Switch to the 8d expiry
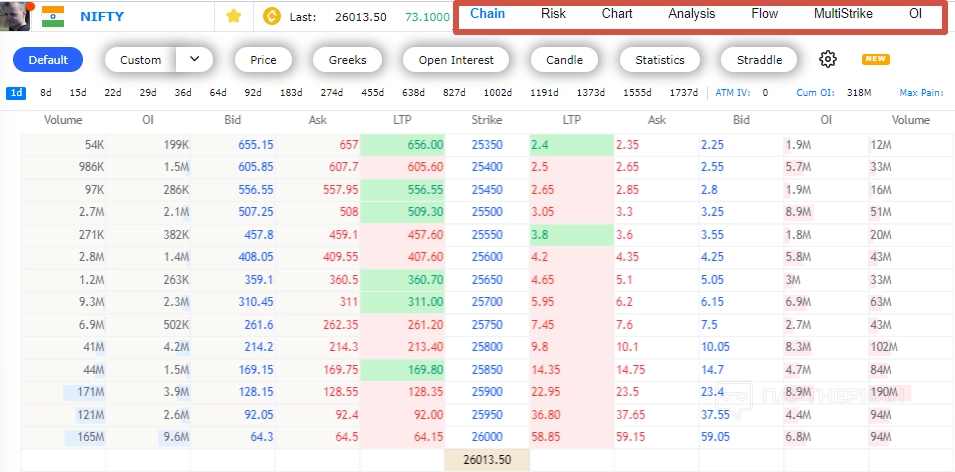Screen dimensions: 955x472 click(x=46, y=93)
